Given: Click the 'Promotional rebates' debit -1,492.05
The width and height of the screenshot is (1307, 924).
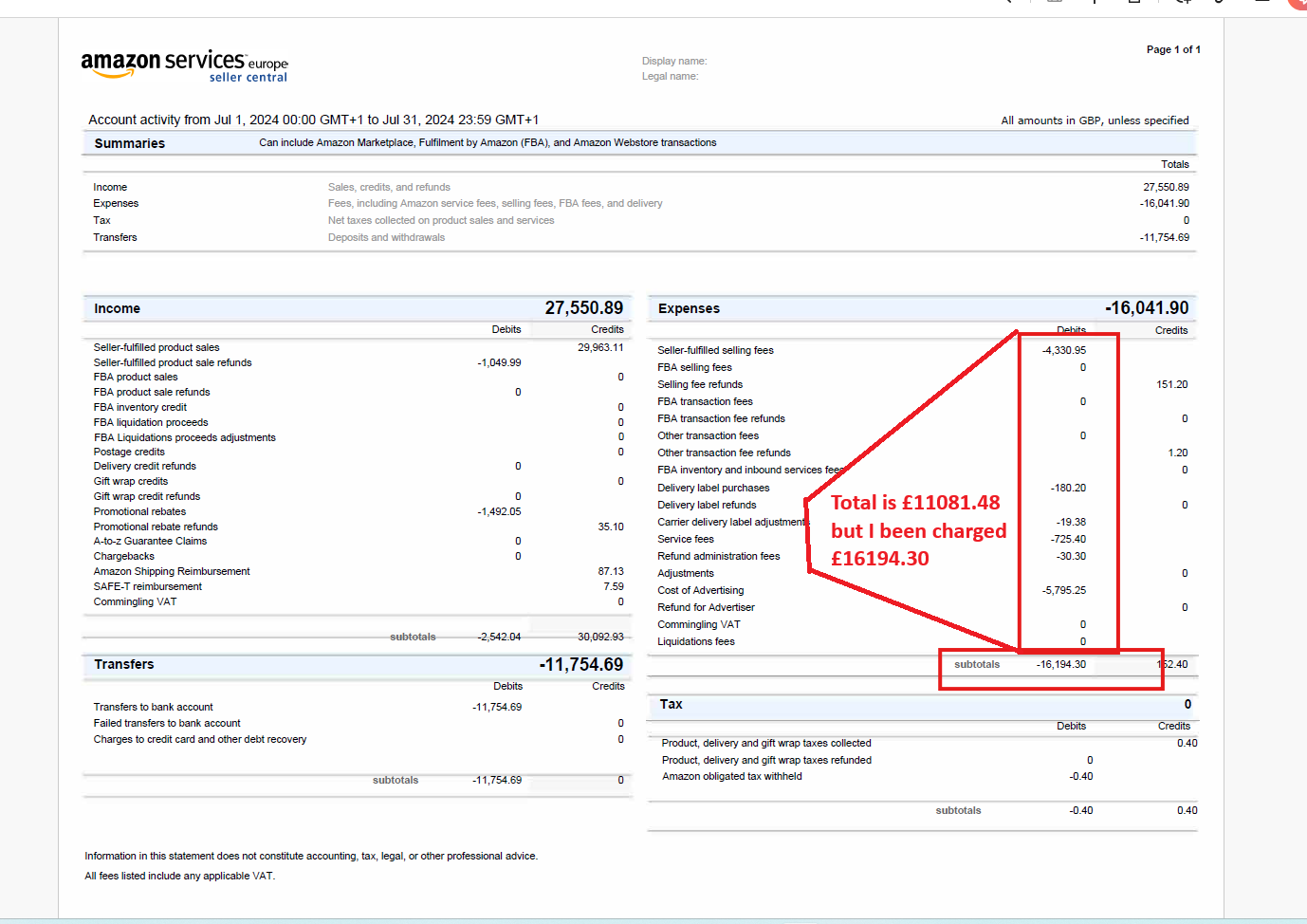Looking at the screenshot, I should pyautogui.click(x=499, y=511).
